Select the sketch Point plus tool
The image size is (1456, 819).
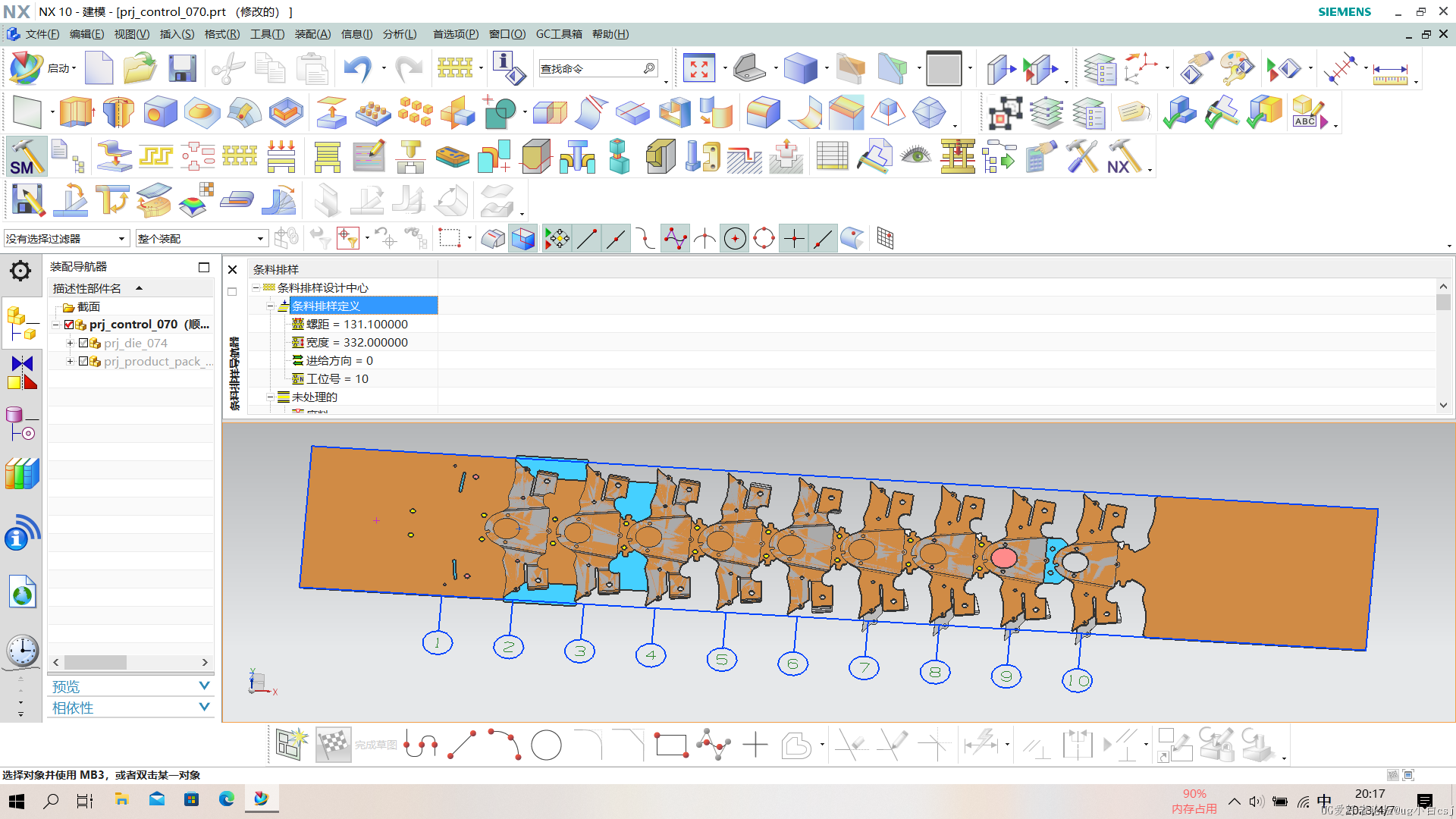(x=755, y=745)
